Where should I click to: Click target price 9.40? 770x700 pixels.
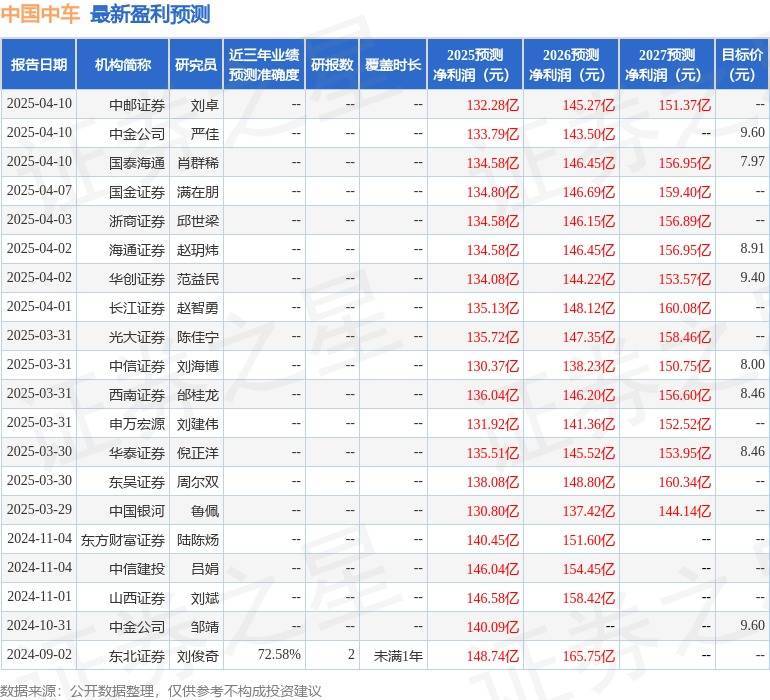coord(752,277)
